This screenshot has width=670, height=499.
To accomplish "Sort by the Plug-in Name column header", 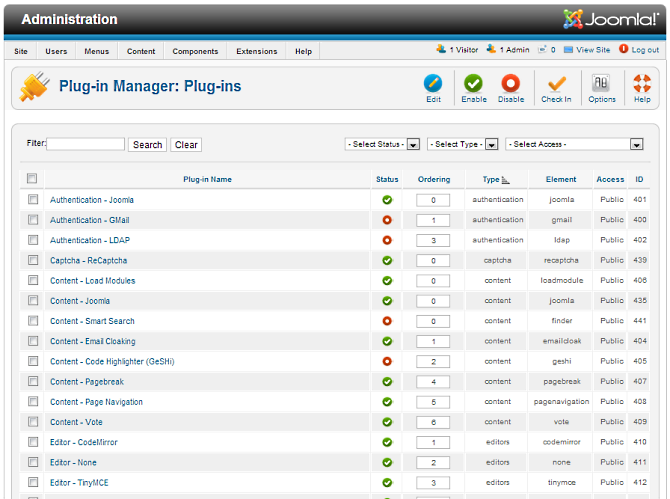I will [207, 179].
